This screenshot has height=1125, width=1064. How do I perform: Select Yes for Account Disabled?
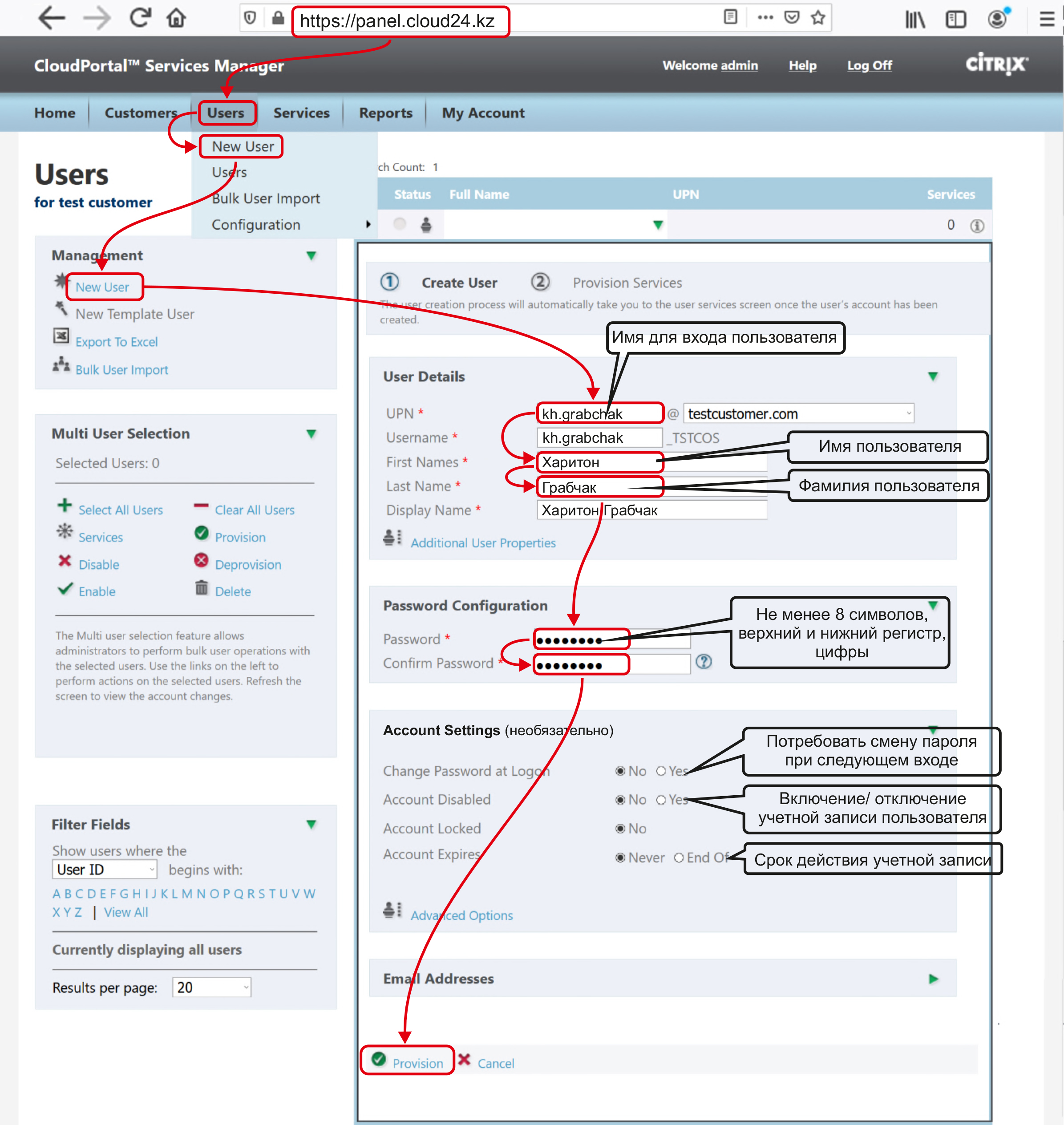[661, 800]
